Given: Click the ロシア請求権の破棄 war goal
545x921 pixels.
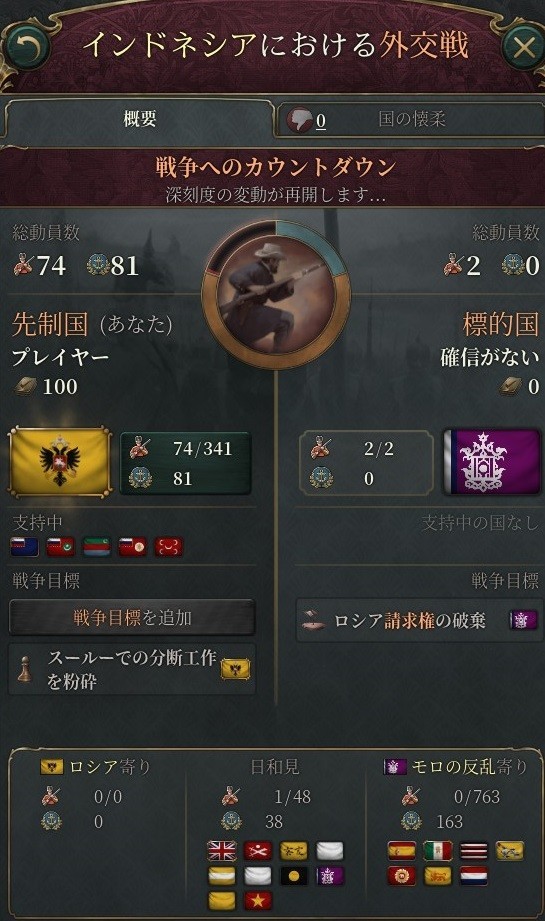Looking at the screenshot, I should pyautogui.click(x=418, y=620).
